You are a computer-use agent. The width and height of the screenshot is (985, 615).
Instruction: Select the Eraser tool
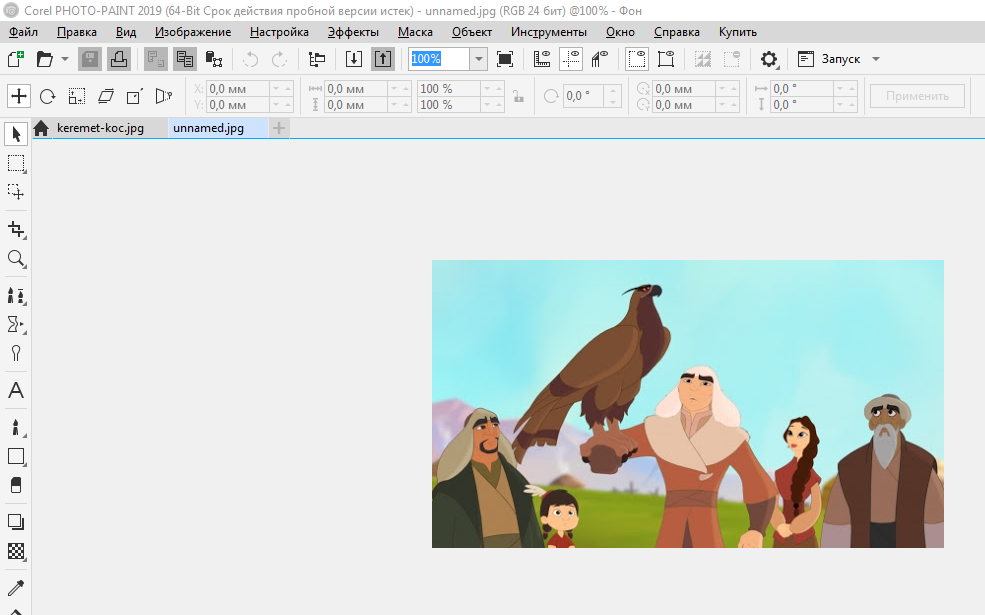16,485
